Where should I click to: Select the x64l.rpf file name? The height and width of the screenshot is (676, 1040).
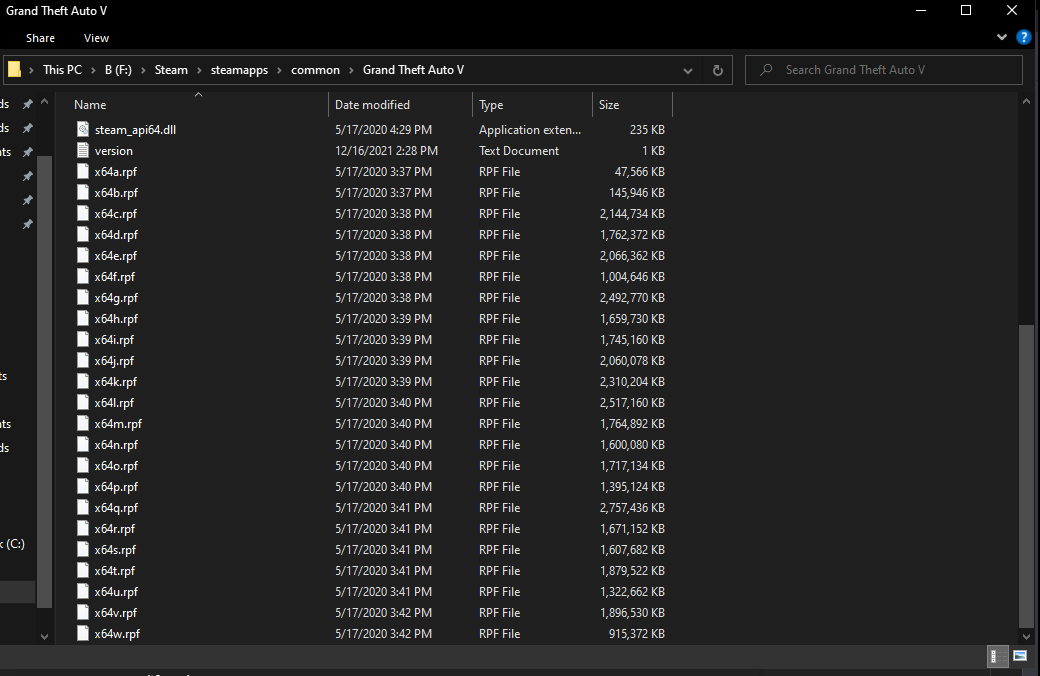click(114, 403)
